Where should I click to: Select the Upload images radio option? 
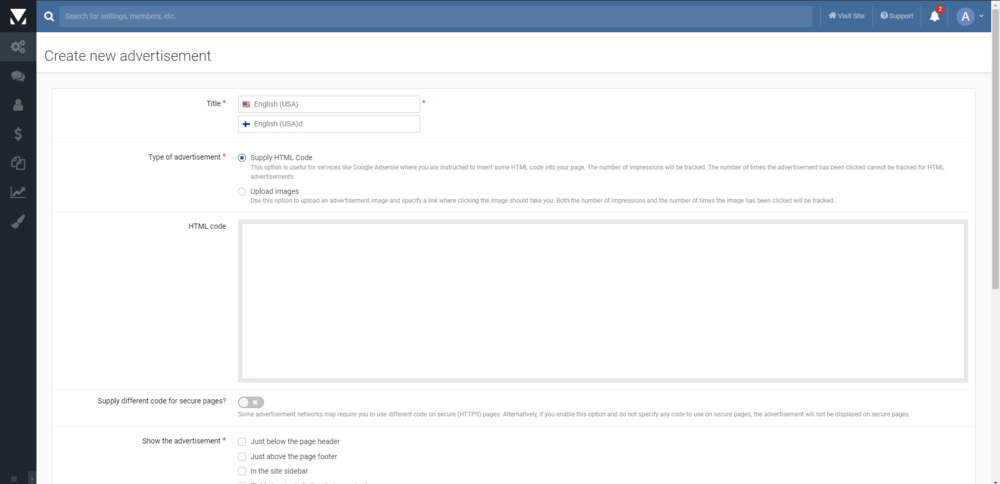(242, 191)
